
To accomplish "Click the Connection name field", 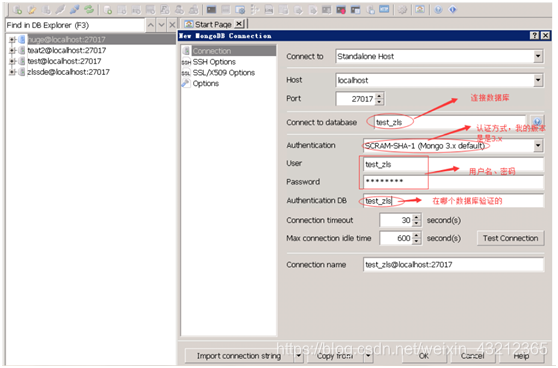I will [453, 264].
